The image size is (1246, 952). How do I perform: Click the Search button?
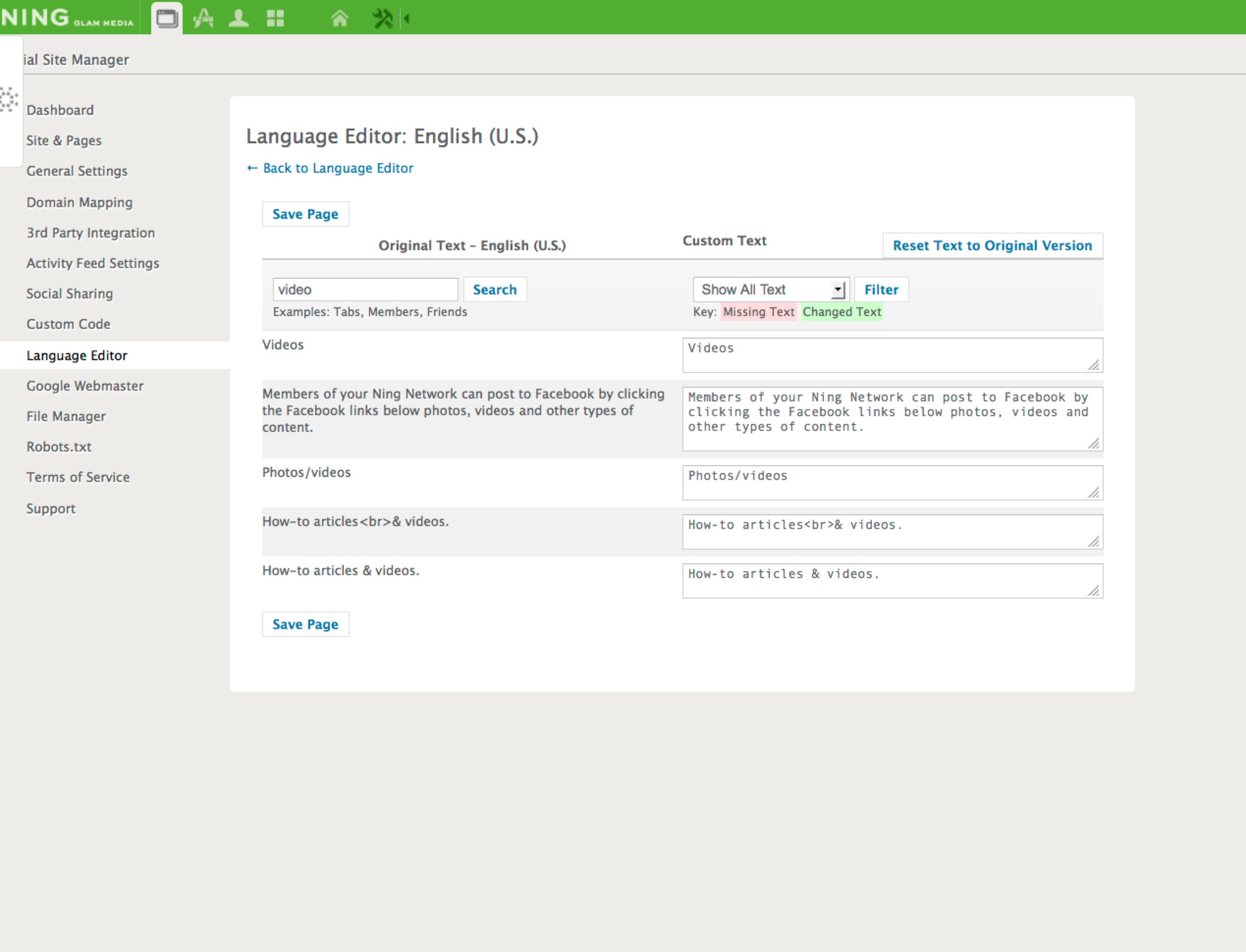[x=495, y=290]
